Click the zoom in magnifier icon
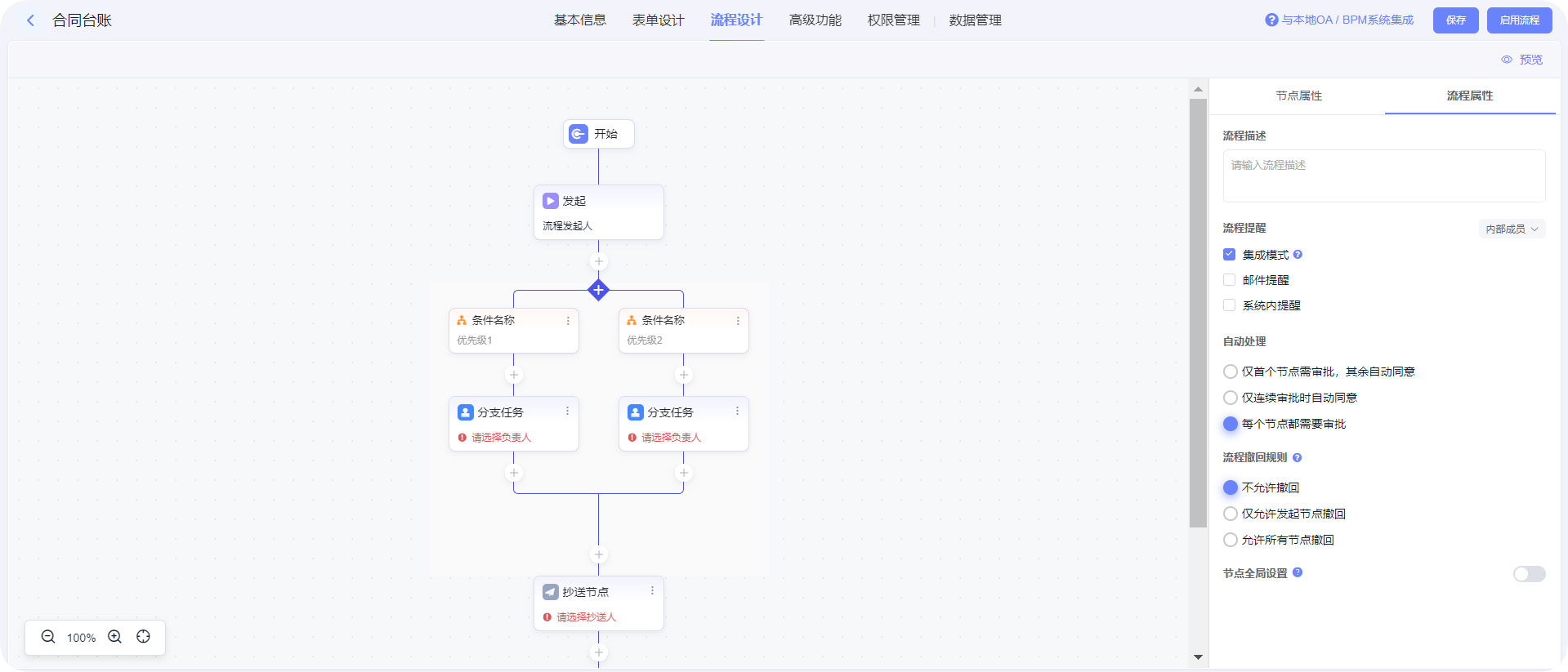1568x672 pixels. pos(115,637)
